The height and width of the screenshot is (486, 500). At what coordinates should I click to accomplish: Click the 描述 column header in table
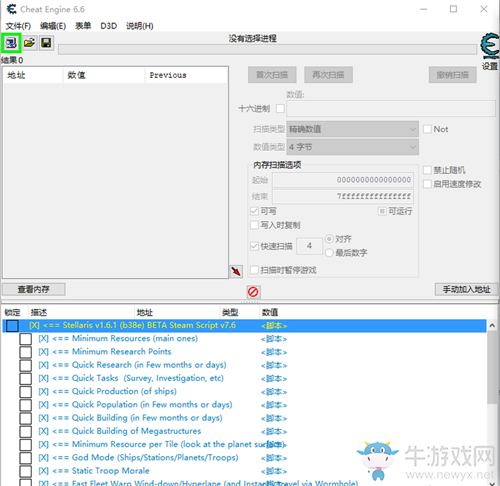(81, 312)
